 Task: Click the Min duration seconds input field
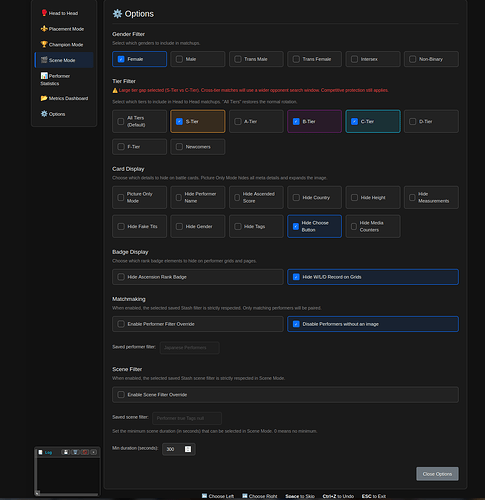[179, 449]
